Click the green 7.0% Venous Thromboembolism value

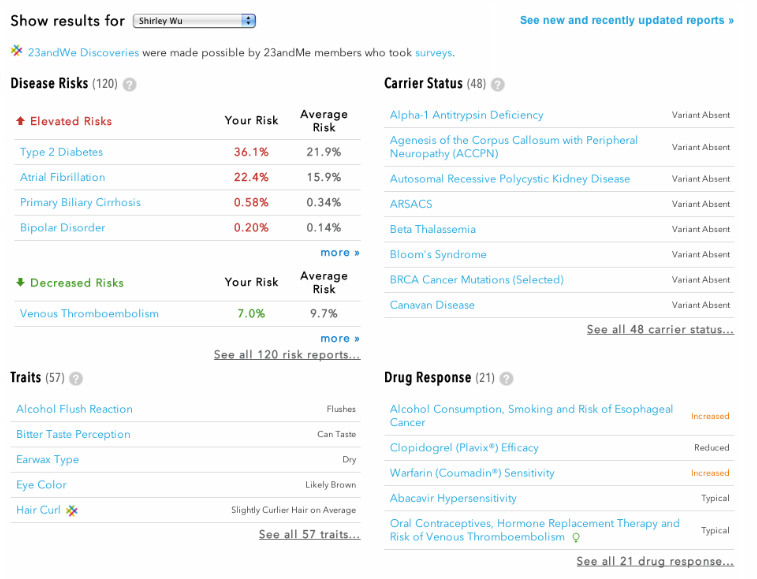click(x=251, y=313)
